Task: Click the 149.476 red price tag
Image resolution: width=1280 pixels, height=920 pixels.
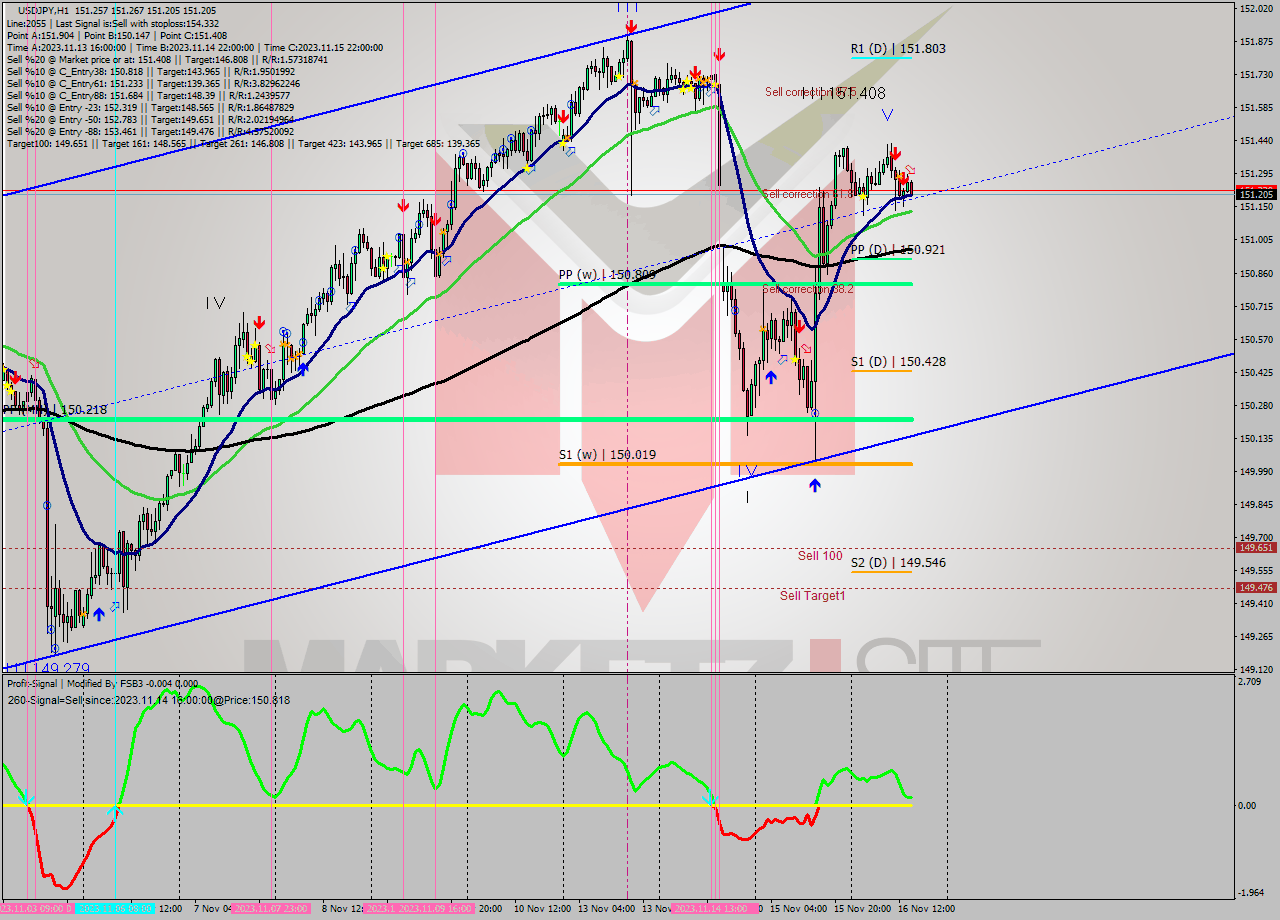Action: (x=1255, y=588)
